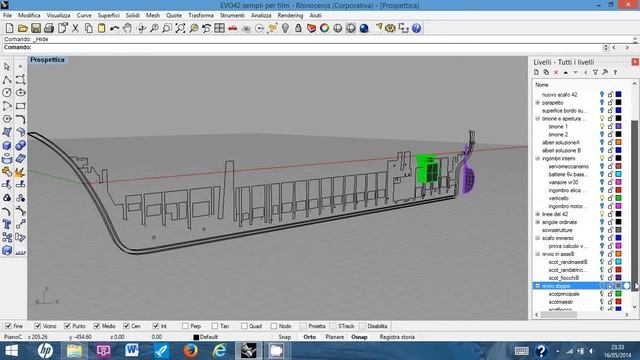Open the Superfici menu
640x360 pixels.
click(x=109, y=15)
